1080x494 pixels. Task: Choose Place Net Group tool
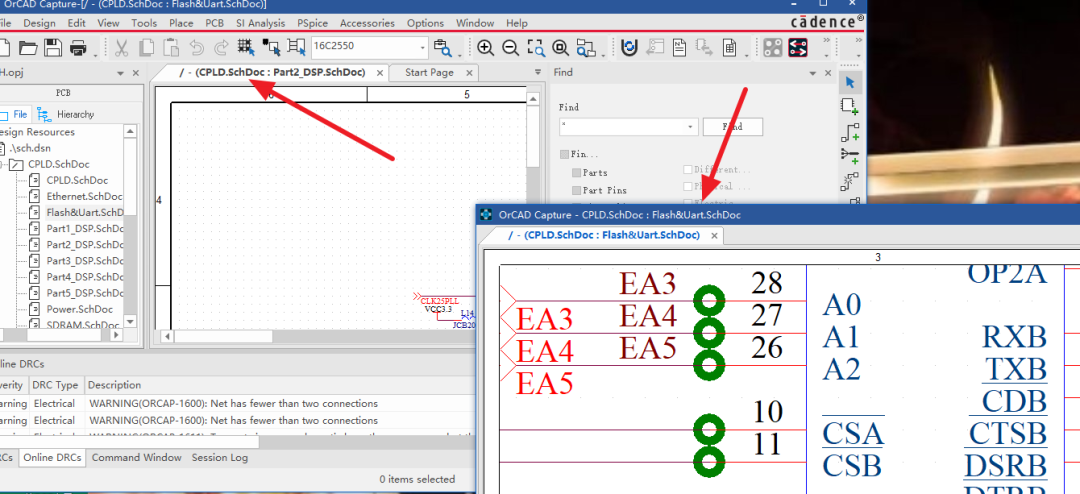click(850, 156)
